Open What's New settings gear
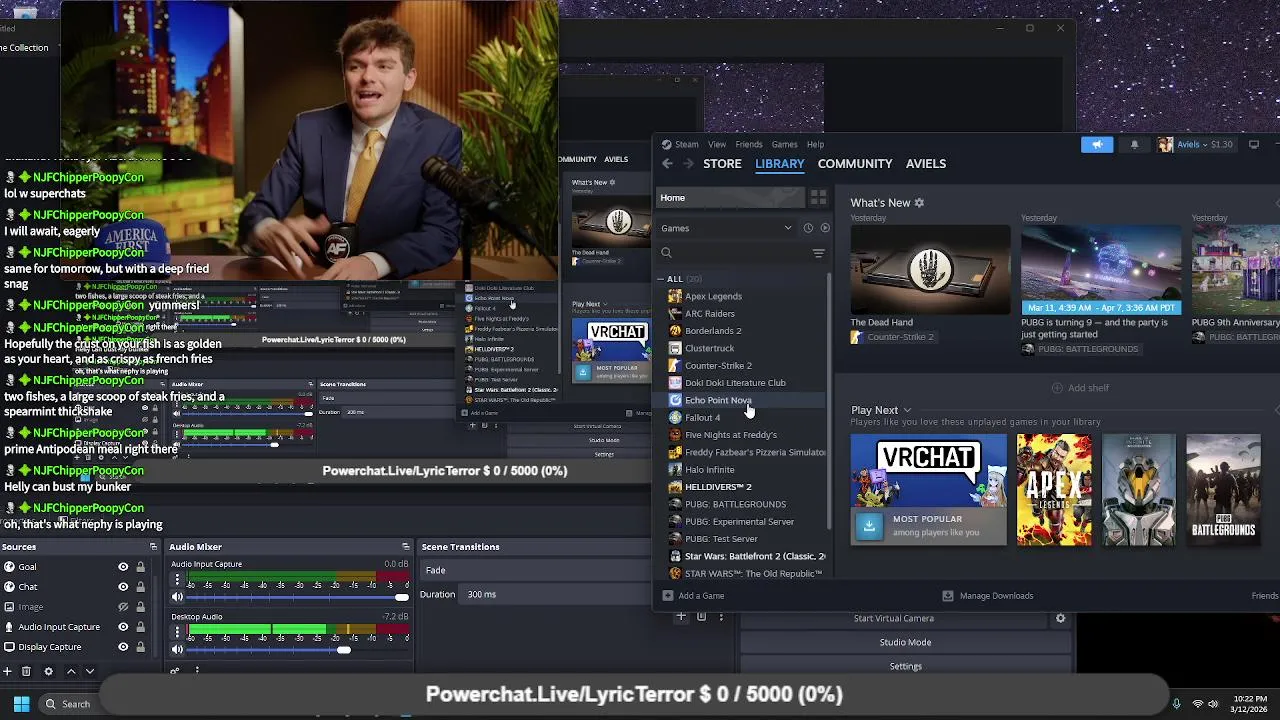 919,203
